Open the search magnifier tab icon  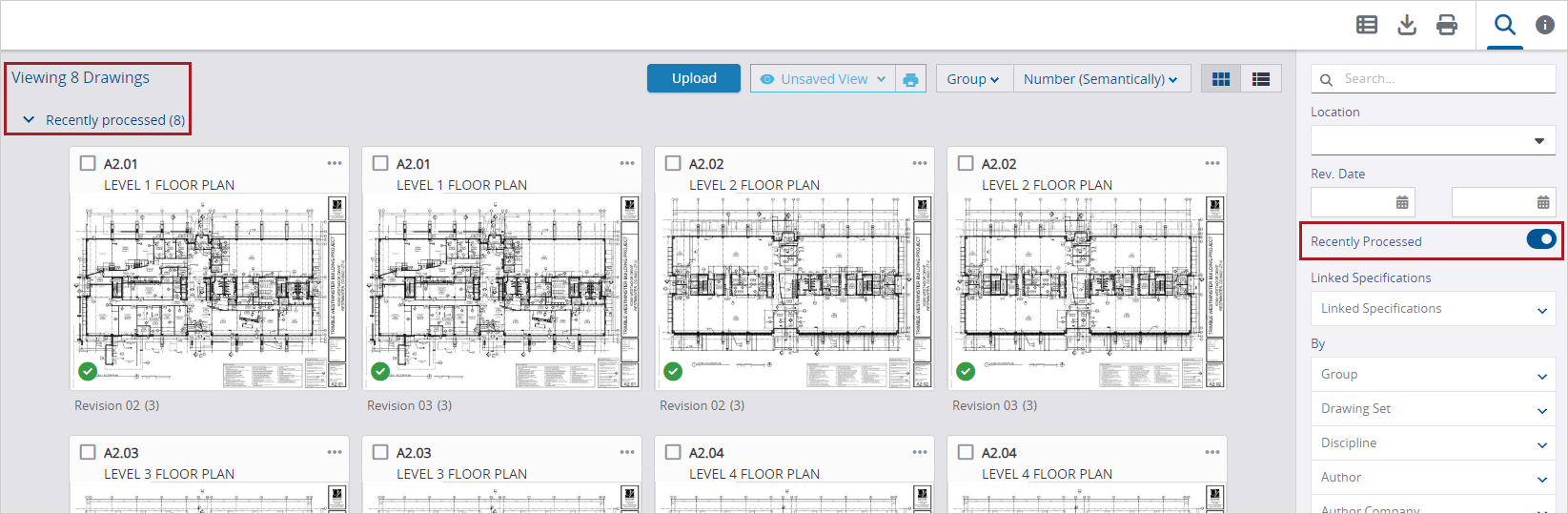[1505, 25]
